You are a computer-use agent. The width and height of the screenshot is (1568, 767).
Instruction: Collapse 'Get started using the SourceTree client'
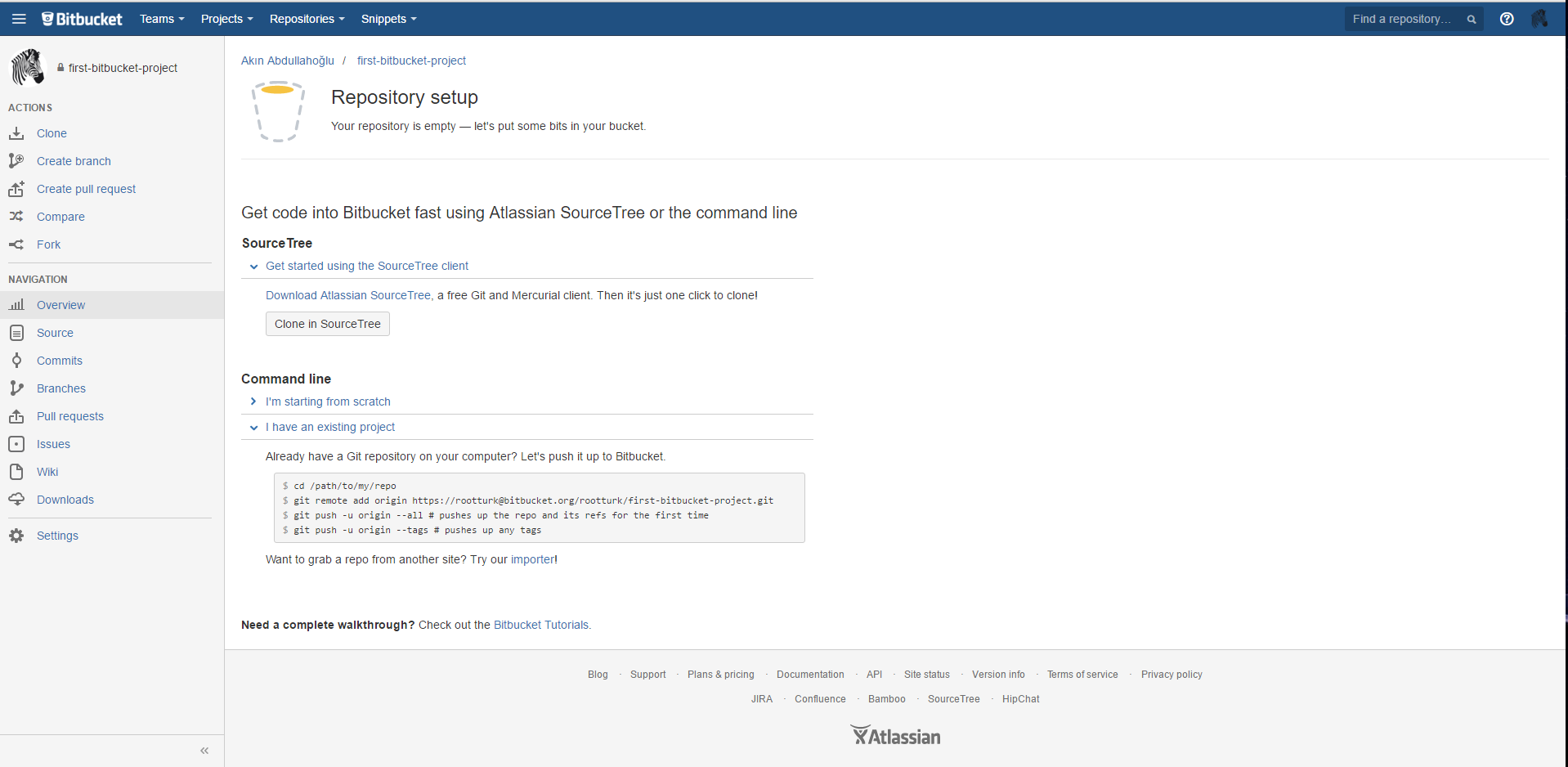point(367,266)
